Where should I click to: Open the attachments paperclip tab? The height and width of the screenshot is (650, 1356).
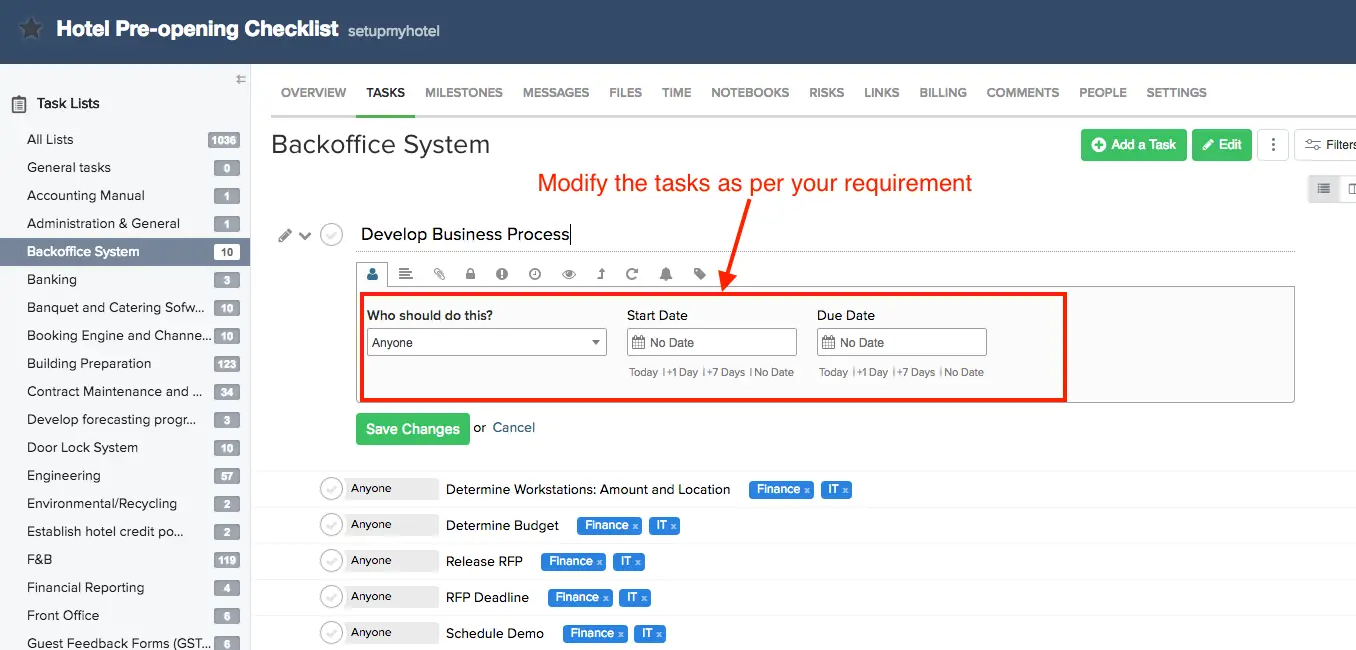pyautogui.click(x=438, y=273)
